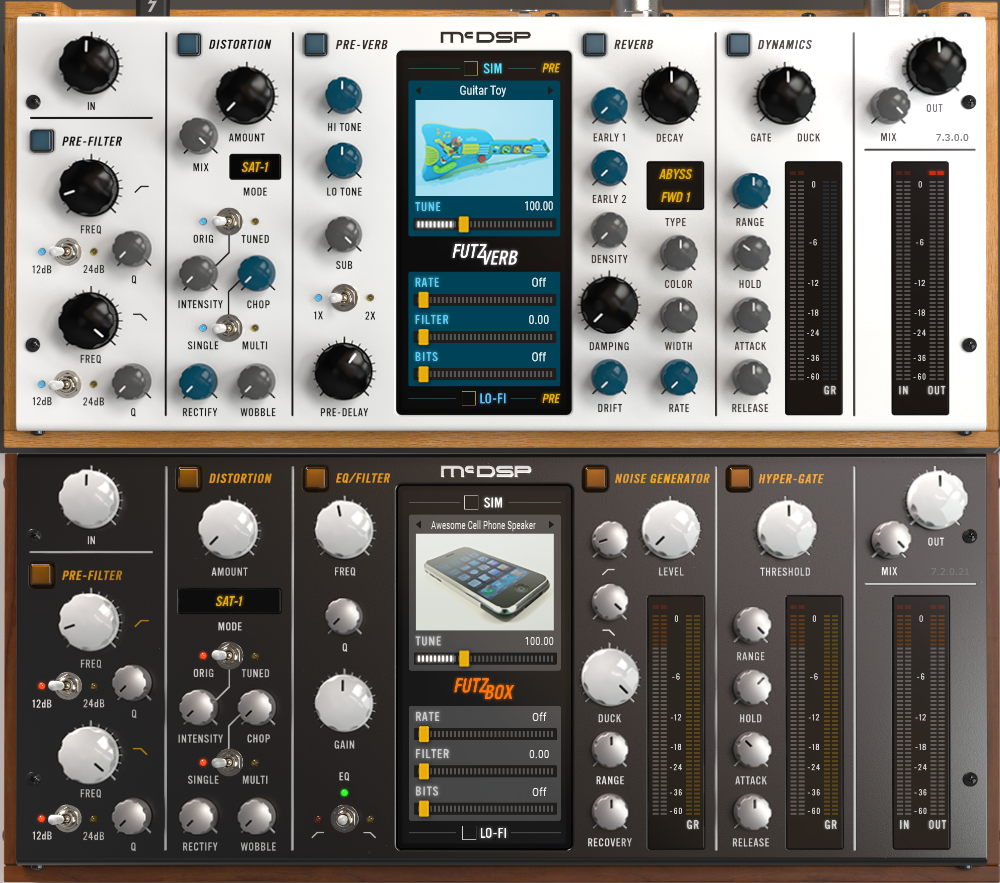Screen dimensions: 1000x883
Task: Toggle FutzBox EQ/Filter enable button
Action: (316, 478)
